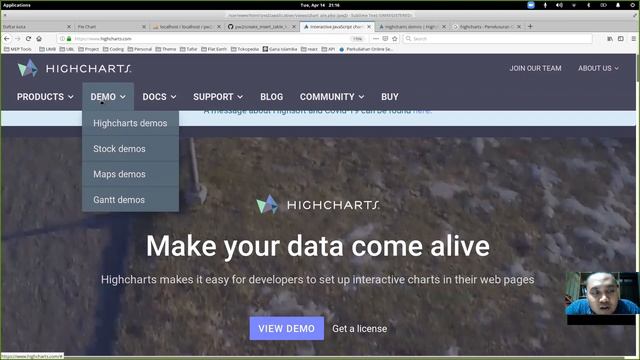Open the BLOG navigation link
Screen dimensions: 640x360
pos(271,97)
